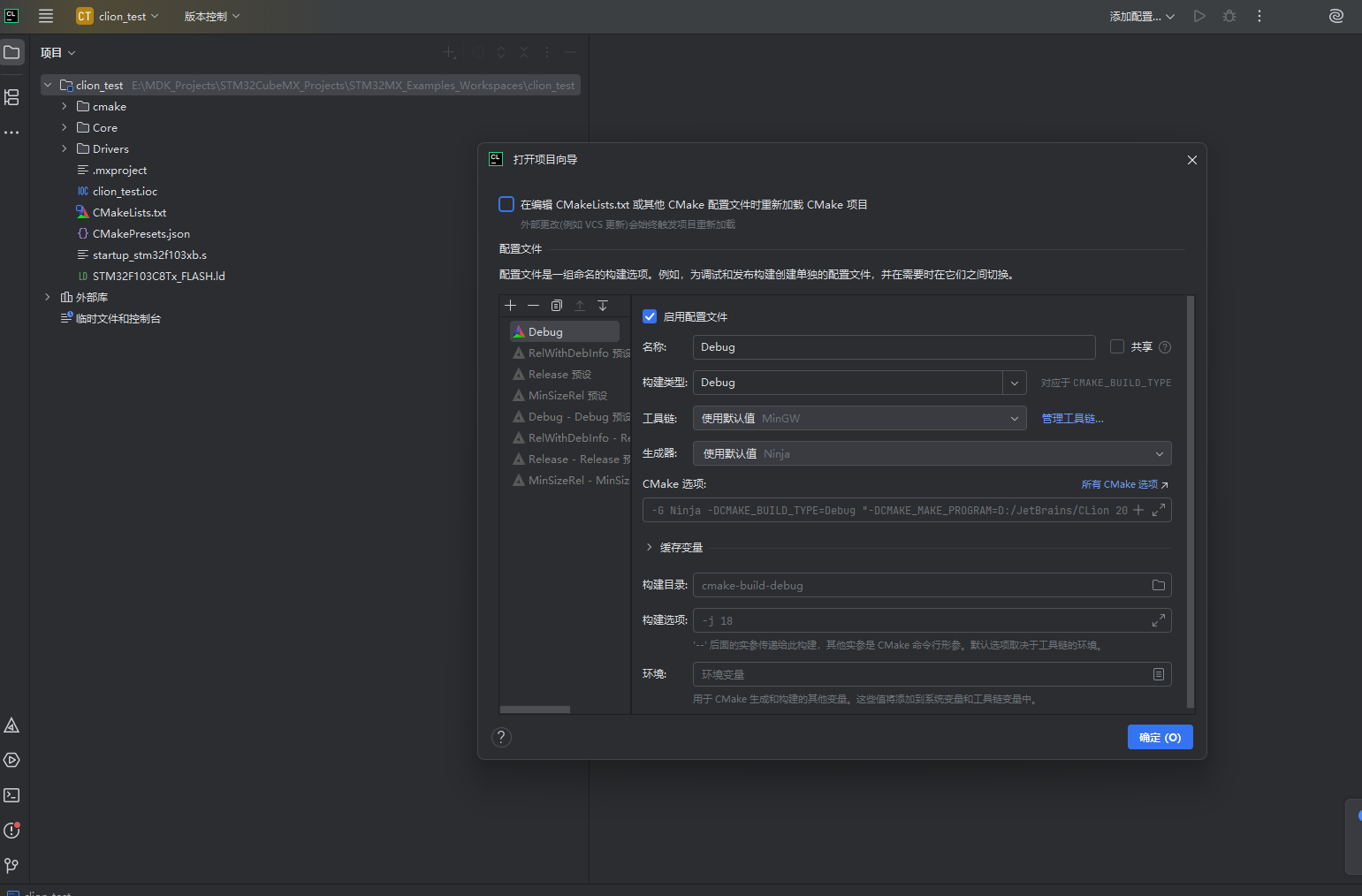Screen dimensions: 1362x896
Task: Open the more actions vertical dots menu
Action: [1259, 16]
